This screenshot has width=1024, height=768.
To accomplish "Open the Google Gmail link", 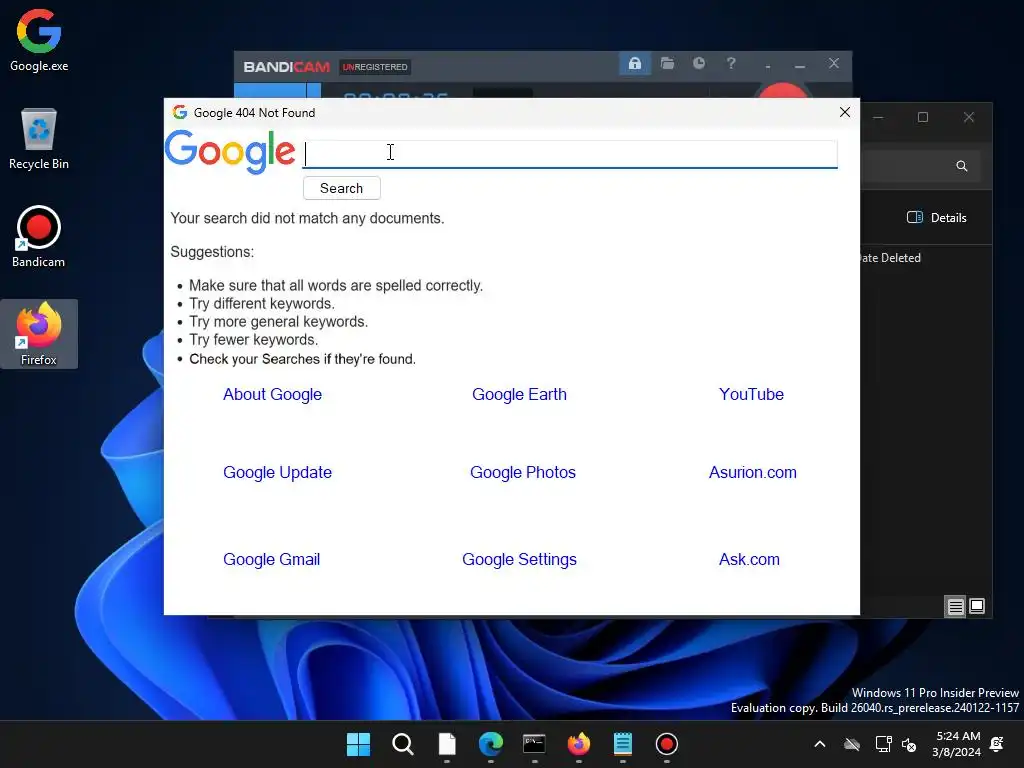I will pos(272,559).
